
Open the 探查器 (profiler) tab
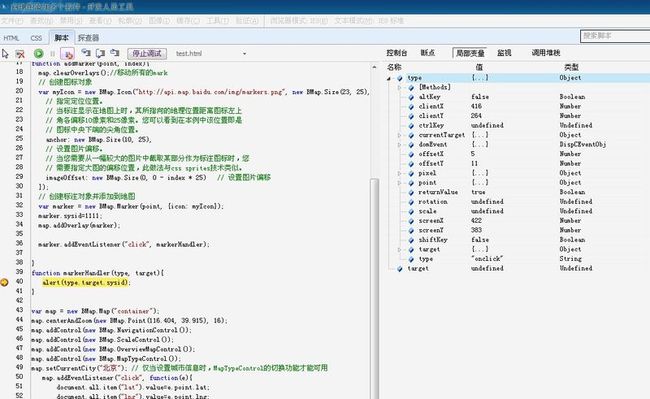88,38
